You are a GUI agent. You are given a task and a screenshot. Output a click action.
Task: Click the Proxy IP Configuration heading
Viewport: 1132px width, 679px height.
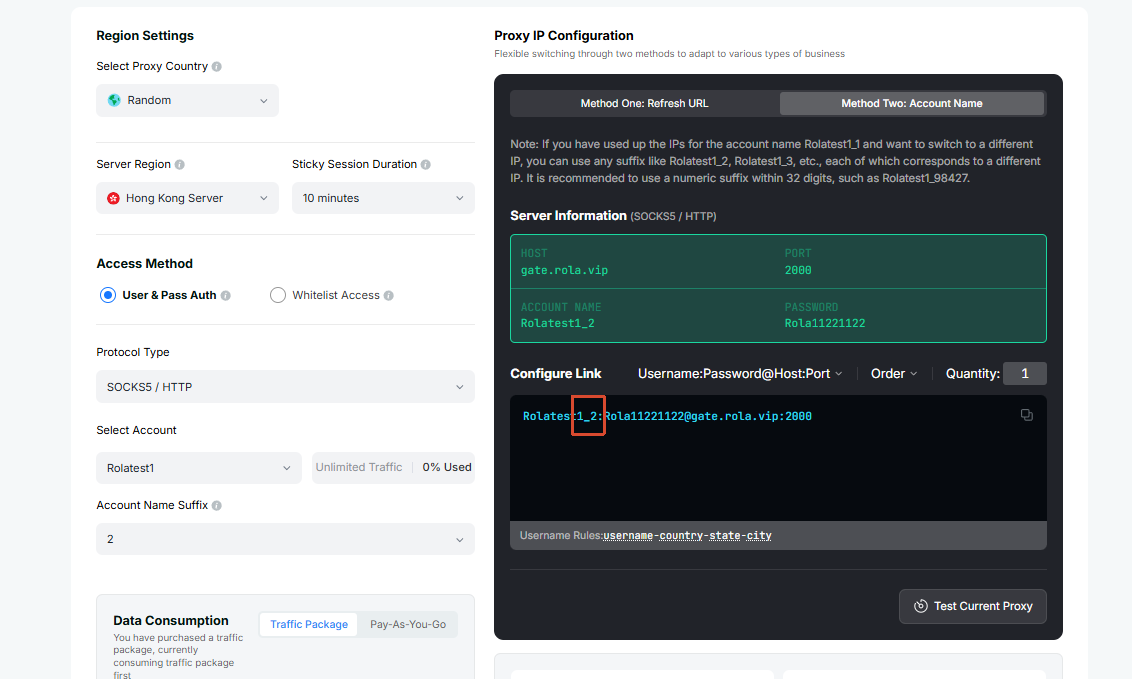tap(564, 35)
